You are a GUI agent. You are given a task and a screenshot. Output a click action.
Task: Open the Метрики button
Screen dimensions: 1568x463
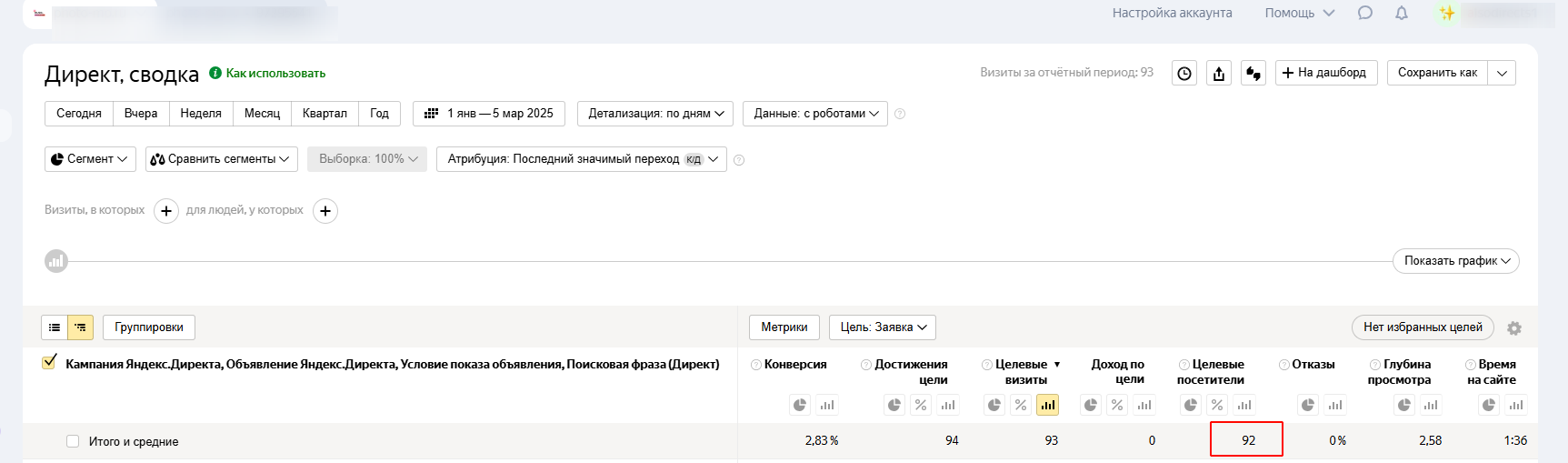[x=784, y=327]
